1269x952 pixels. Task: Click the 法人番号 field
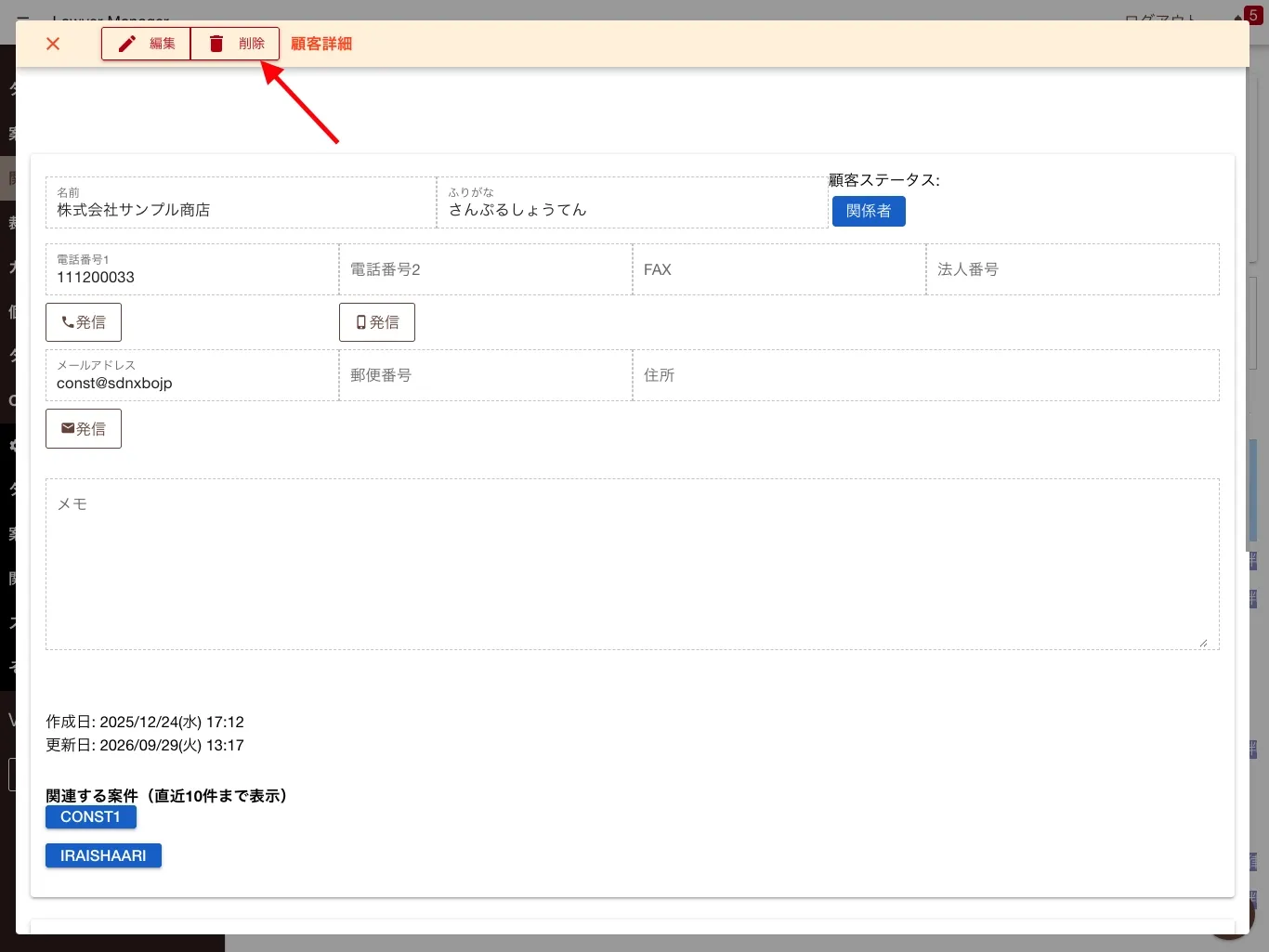[1073, 269]
